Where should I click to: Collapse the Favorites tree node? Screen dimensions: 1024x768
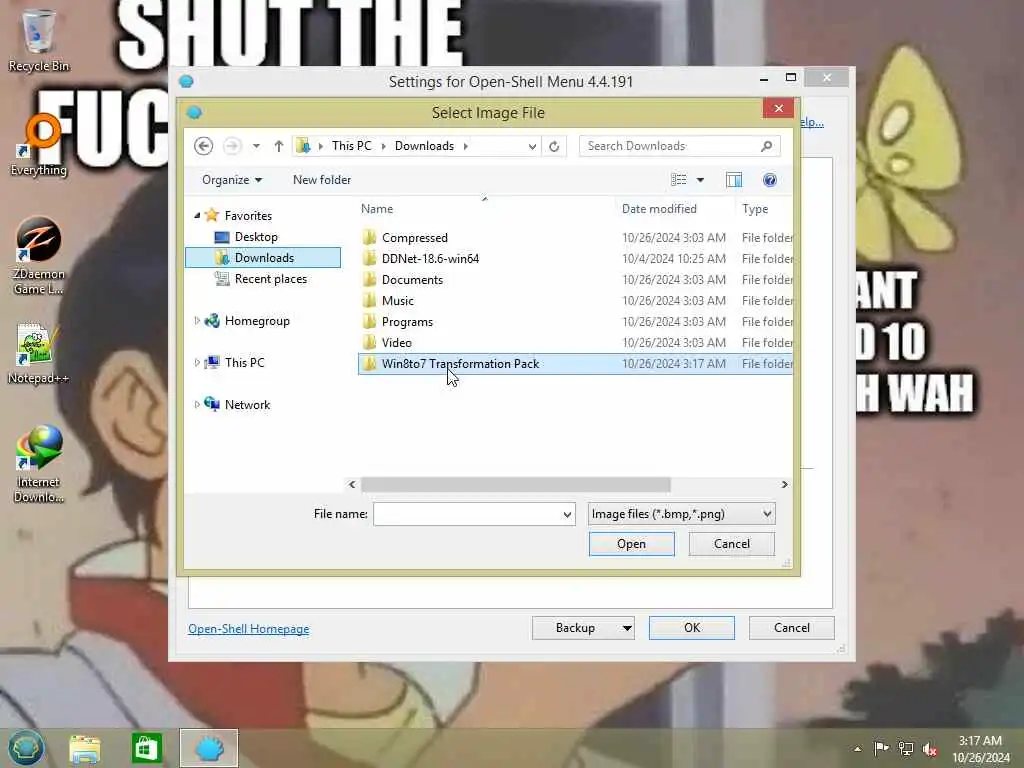click(x=197, y=215)
